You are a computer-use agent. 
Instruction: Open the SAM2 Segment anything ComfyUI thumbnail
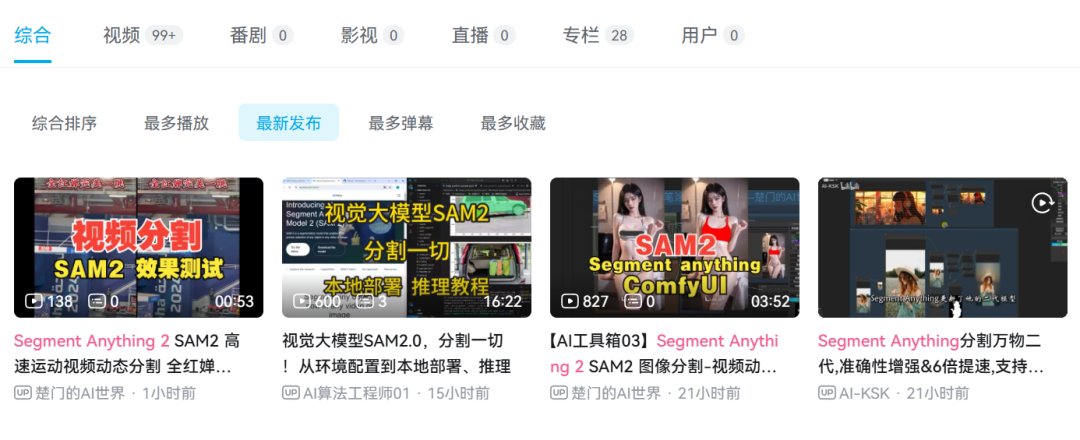[674, 247]
